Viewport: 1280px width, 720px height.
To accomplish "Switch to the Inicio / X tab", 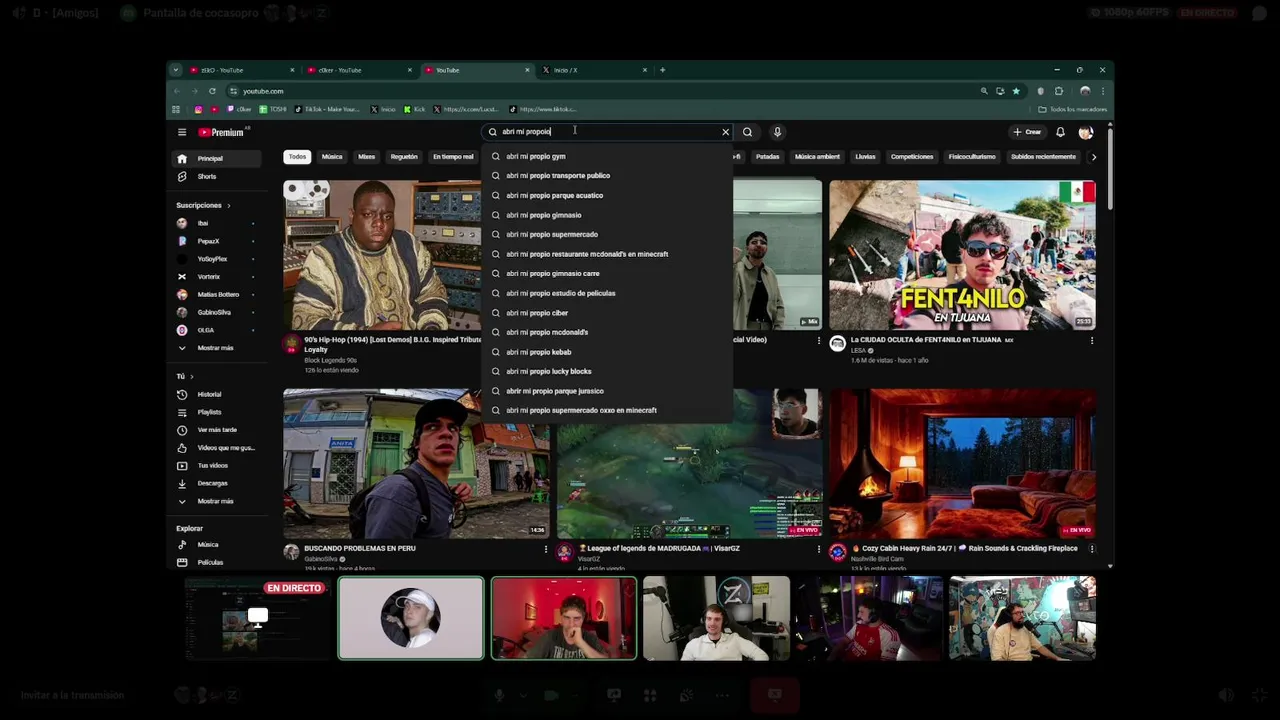I will click(594, 70).
